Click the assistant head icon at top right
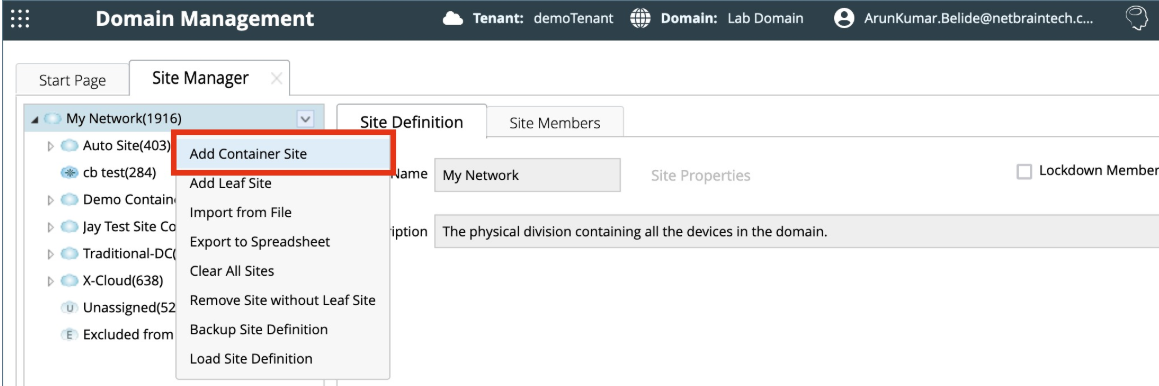 (1136, 18)
